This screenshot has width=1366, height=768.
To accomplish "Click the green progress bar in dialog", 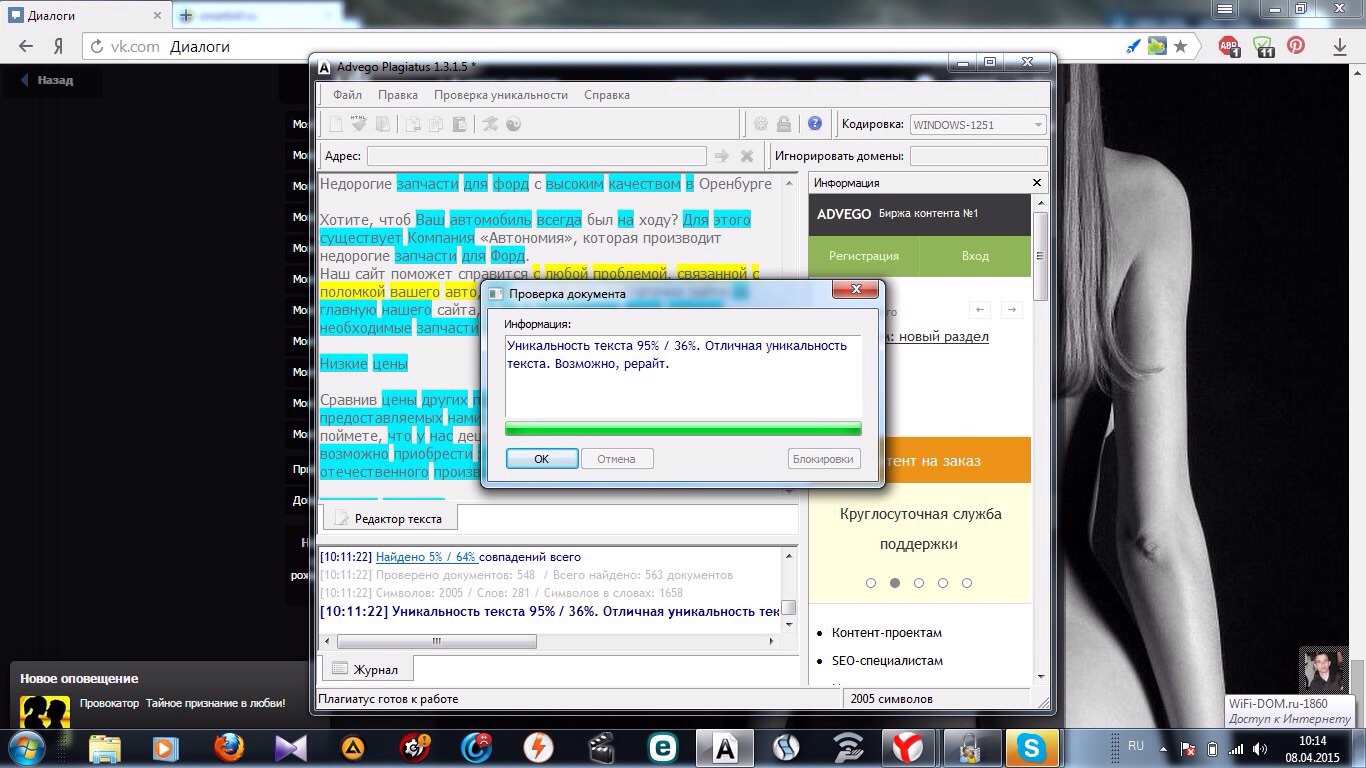I will [x=683, y=429].
